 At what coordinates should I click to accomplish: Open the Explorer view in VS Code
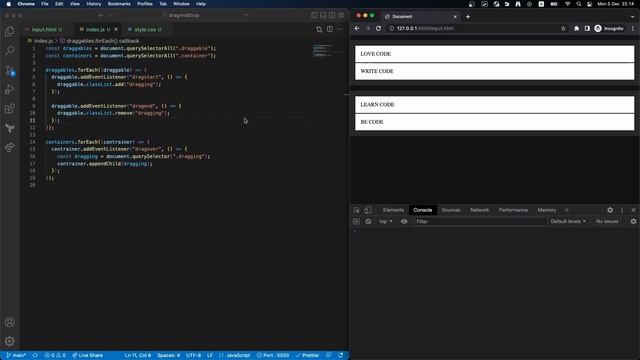10,31
